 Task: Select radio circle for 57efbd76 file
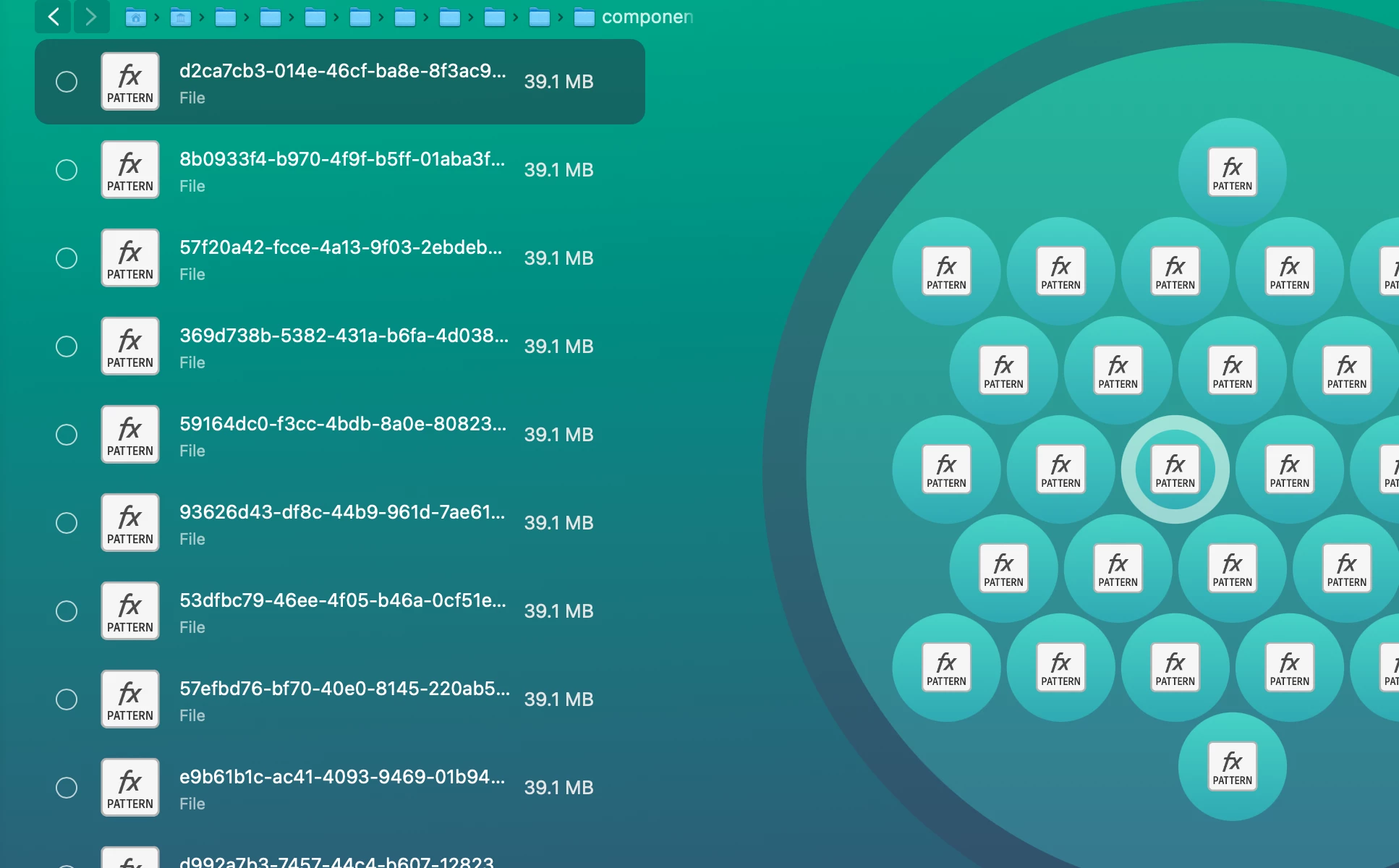pos(67,699)
